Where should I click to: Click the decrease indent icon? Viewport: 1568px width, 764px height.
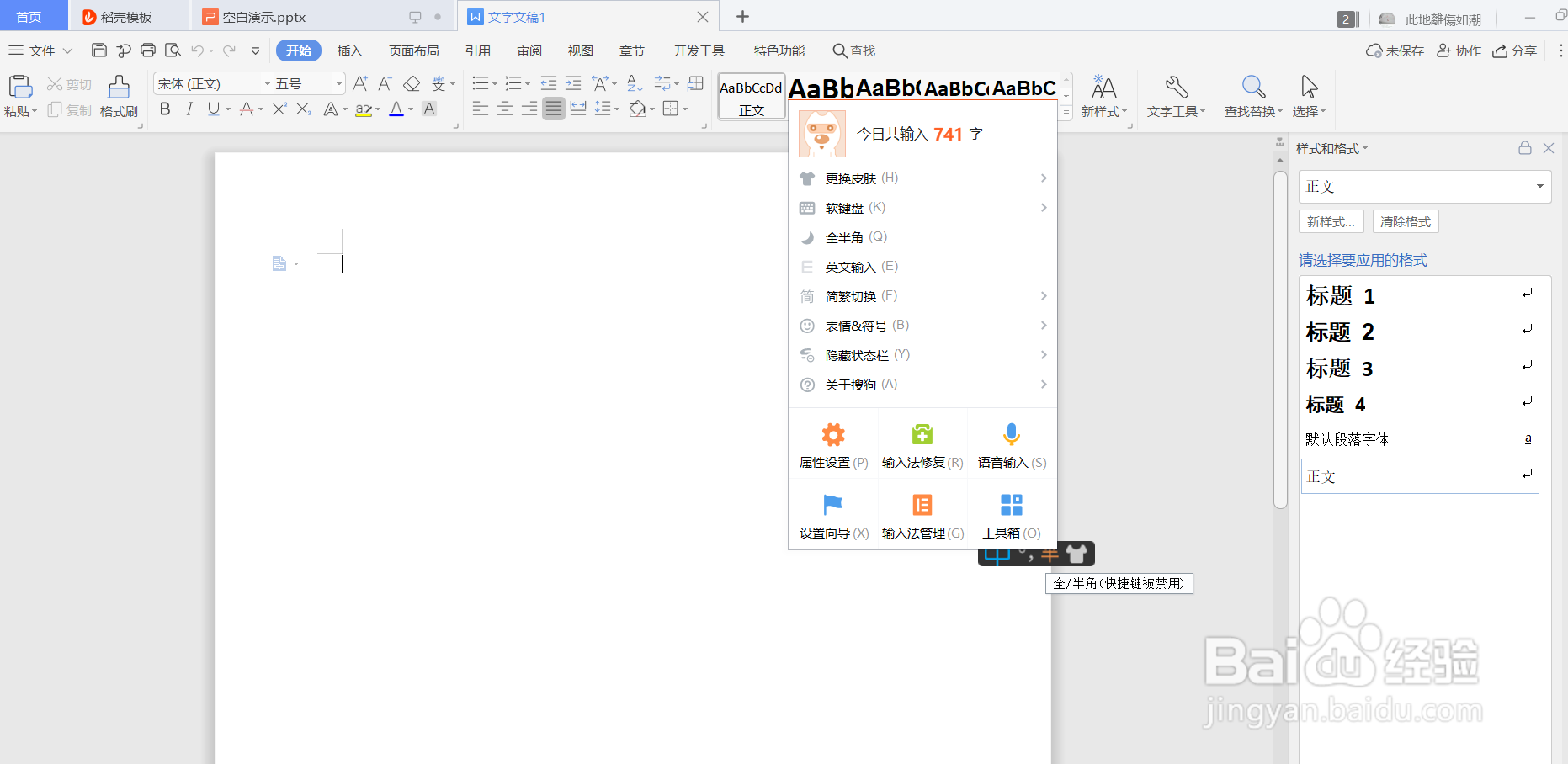[x=549, y=83]
